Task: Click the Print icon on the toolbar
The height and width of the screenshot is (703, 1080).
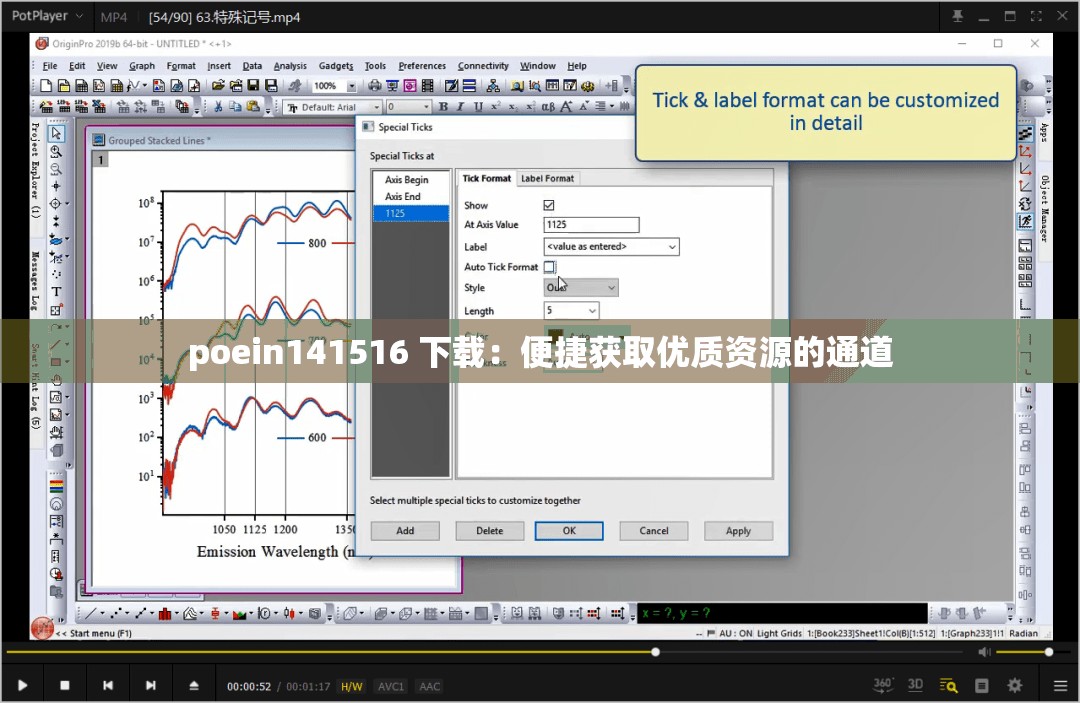Action: point(373,85)
